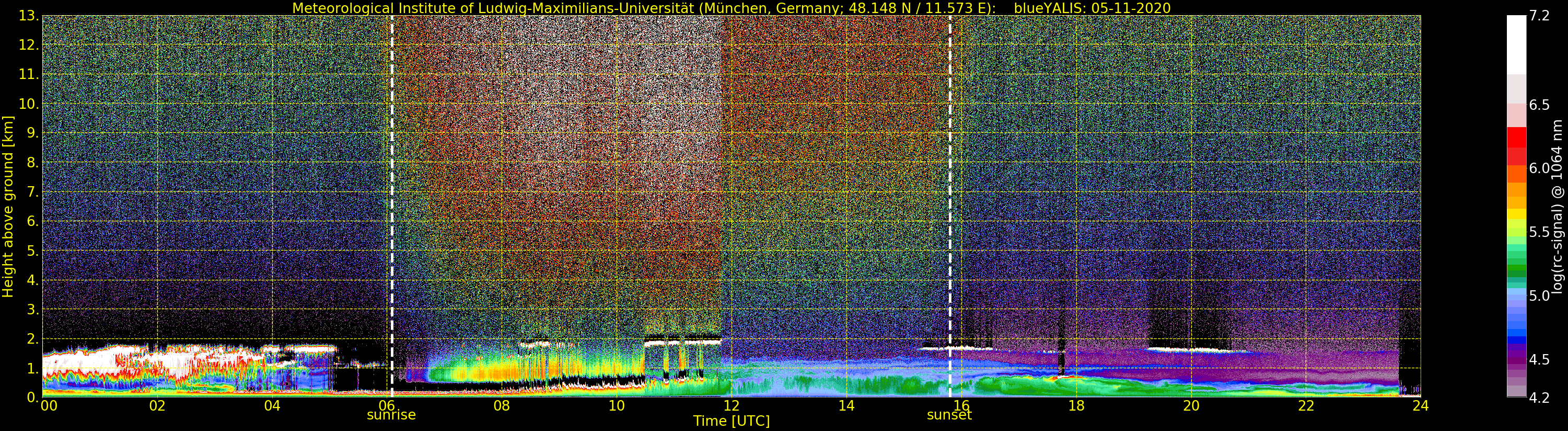
Task: Click the colorbar tick value "6.5"
Action: coord(1539,105)
